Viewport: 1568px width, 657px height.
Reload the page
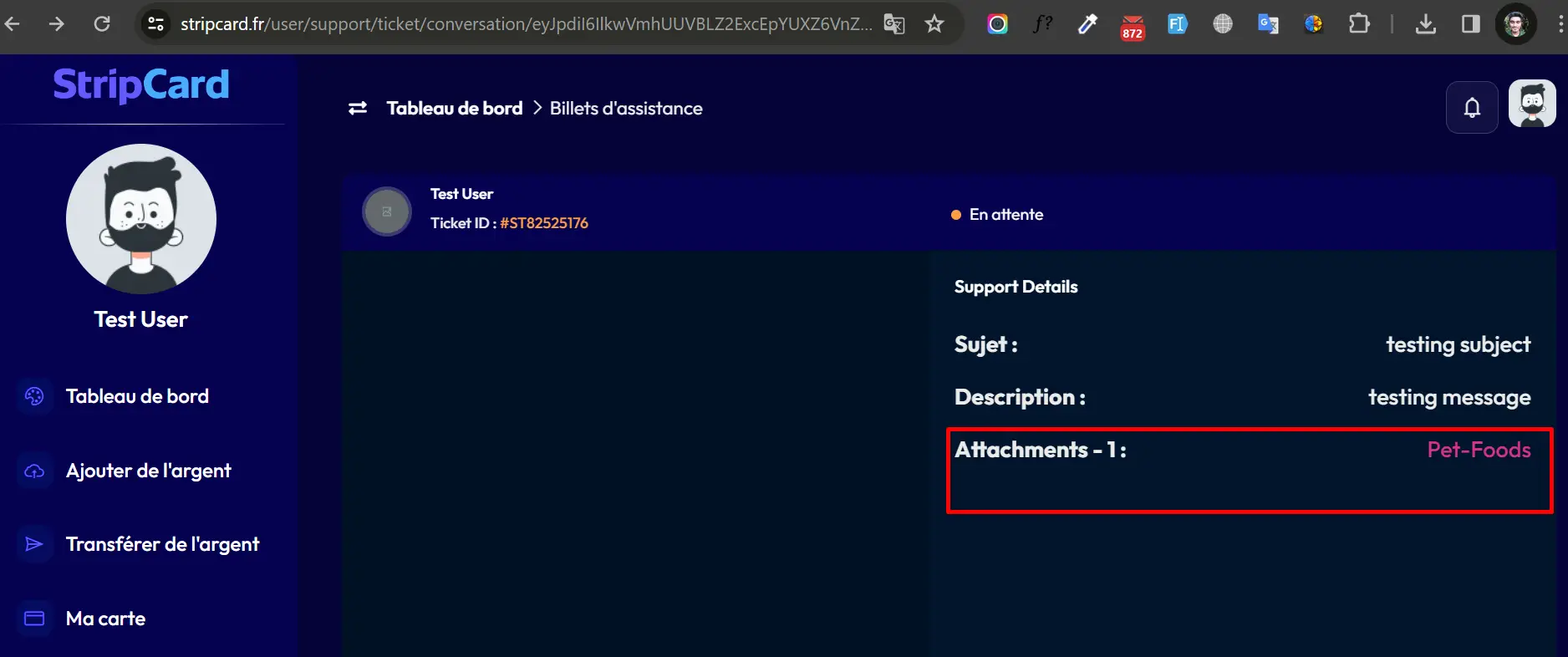coord(102,24)
